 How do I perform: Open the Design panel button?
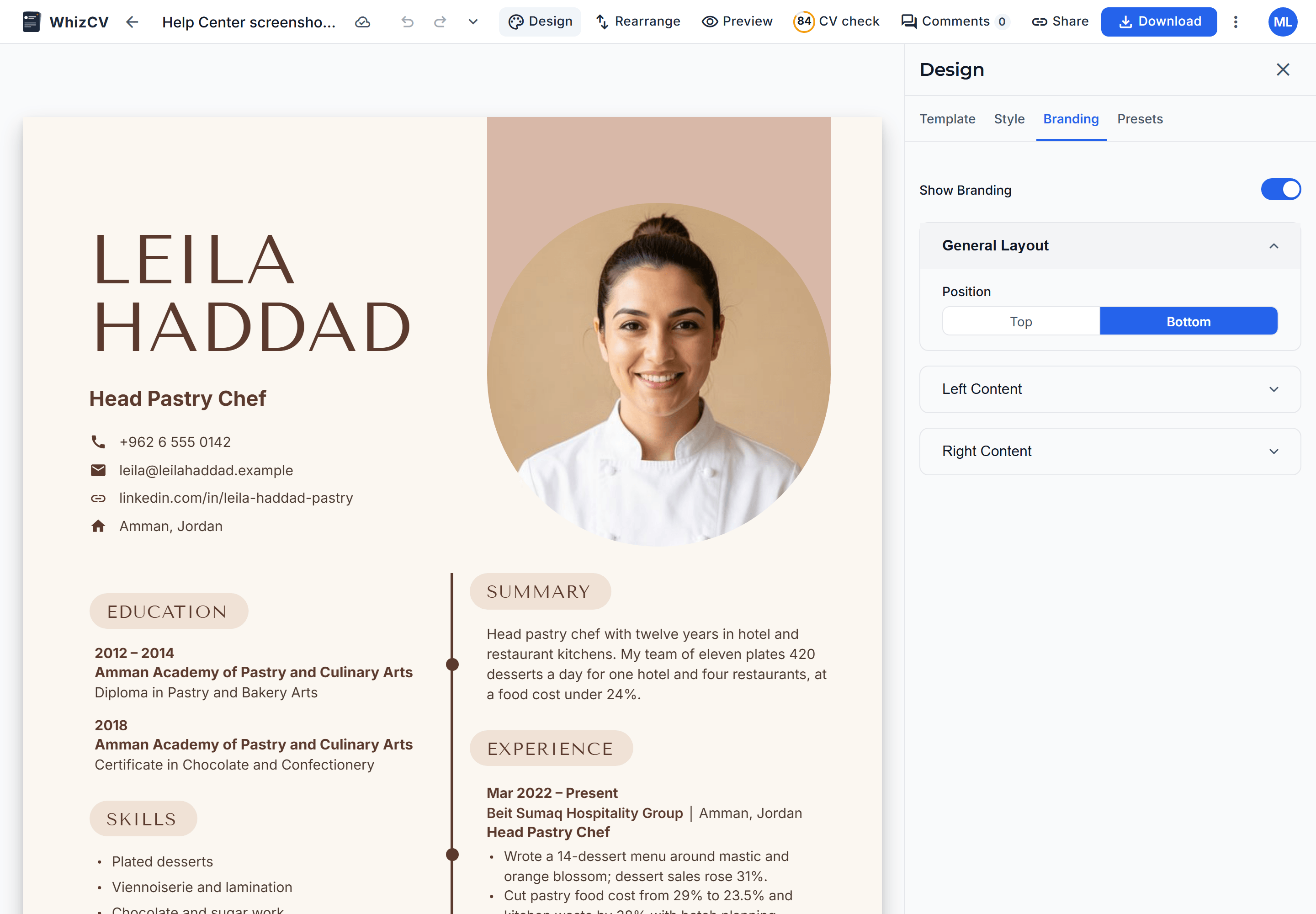coord(540,22)
